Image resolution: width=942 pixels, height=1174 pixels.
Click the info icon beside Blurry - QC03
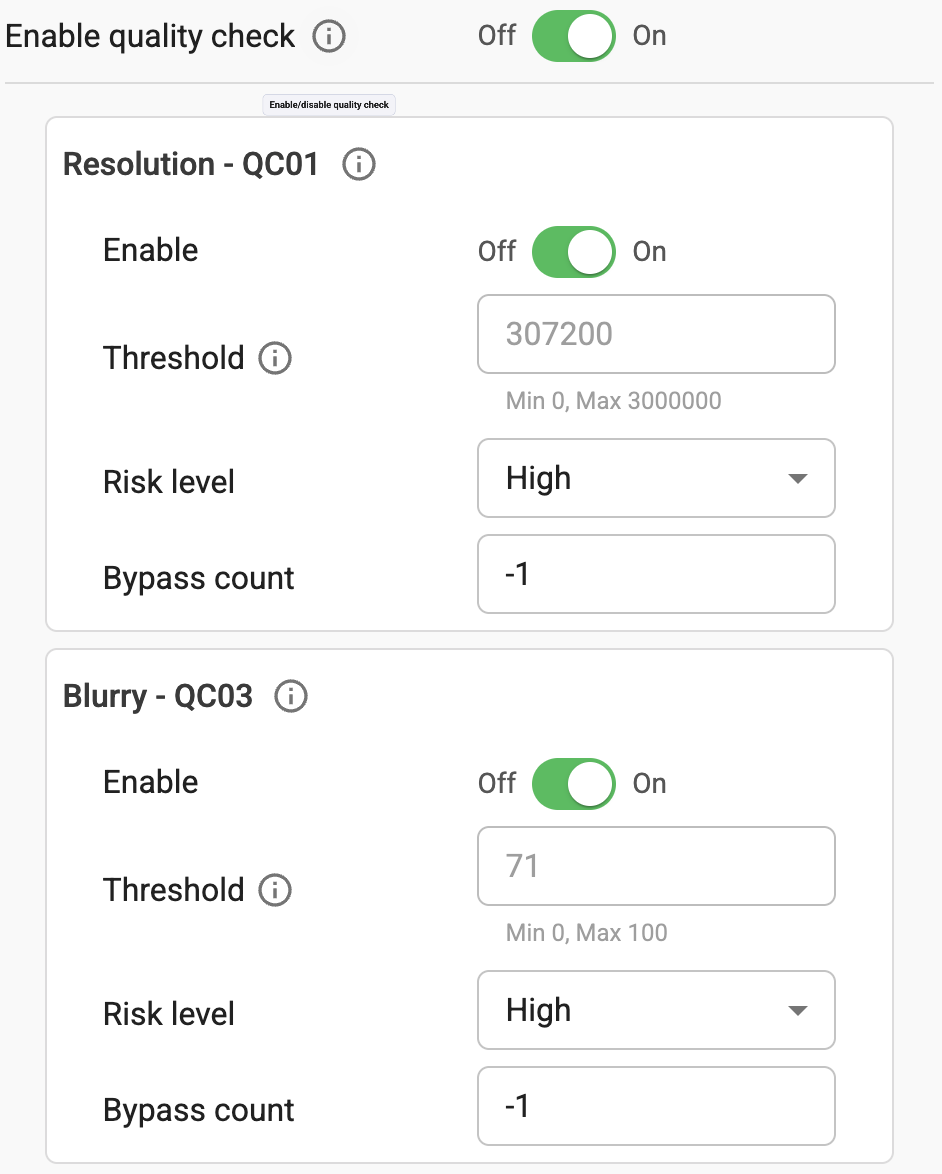tap(290, 696)
